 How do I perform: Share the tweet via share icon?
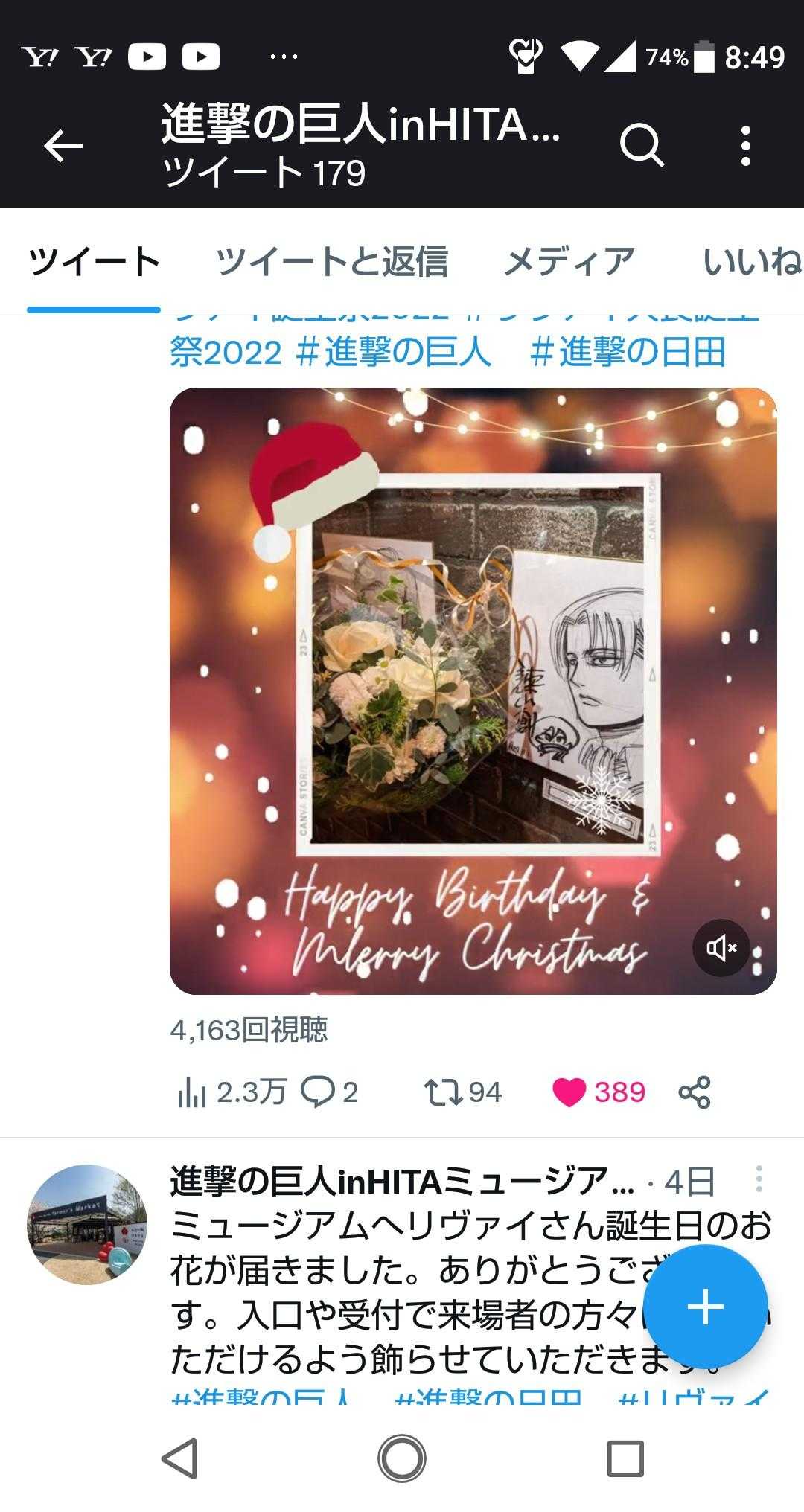point(695,1092)
